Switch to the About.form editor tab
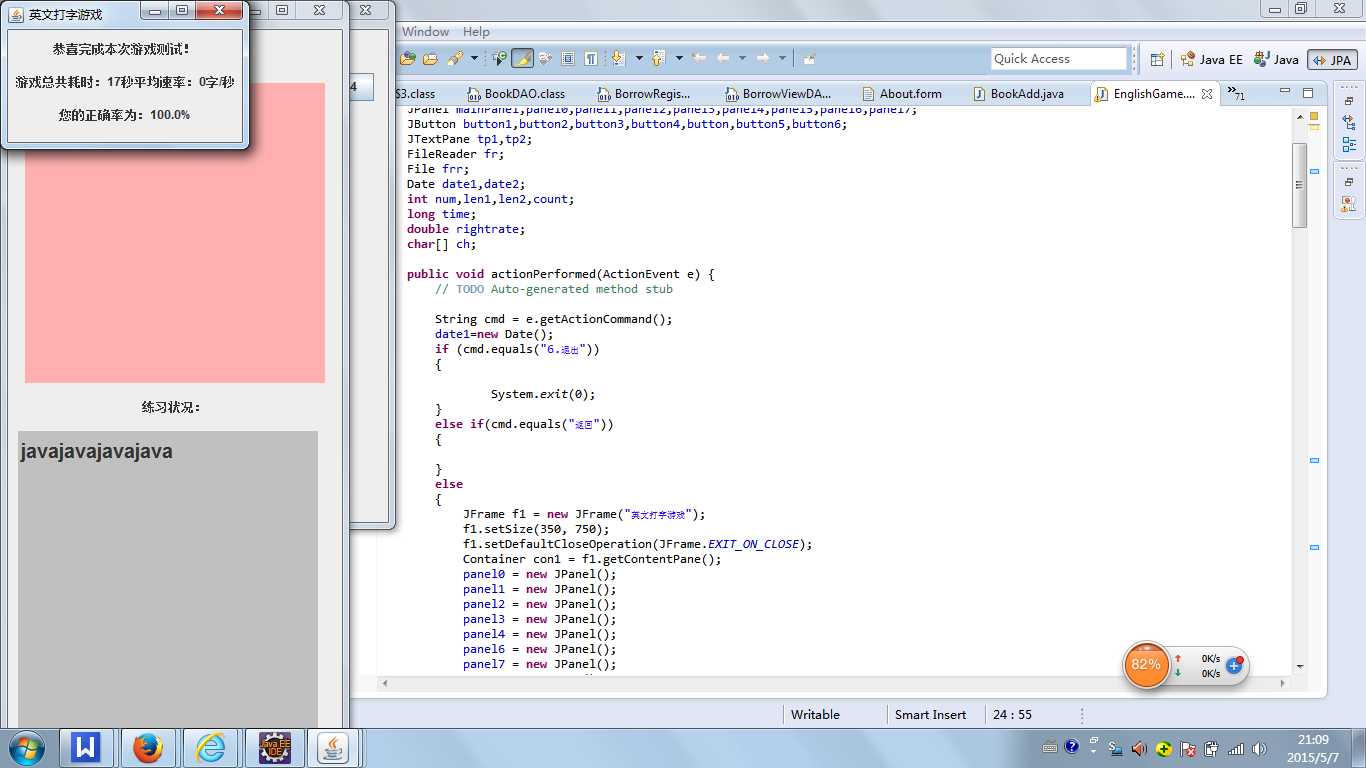Viewport: 1366px width, 768px height. coord(902,94)
